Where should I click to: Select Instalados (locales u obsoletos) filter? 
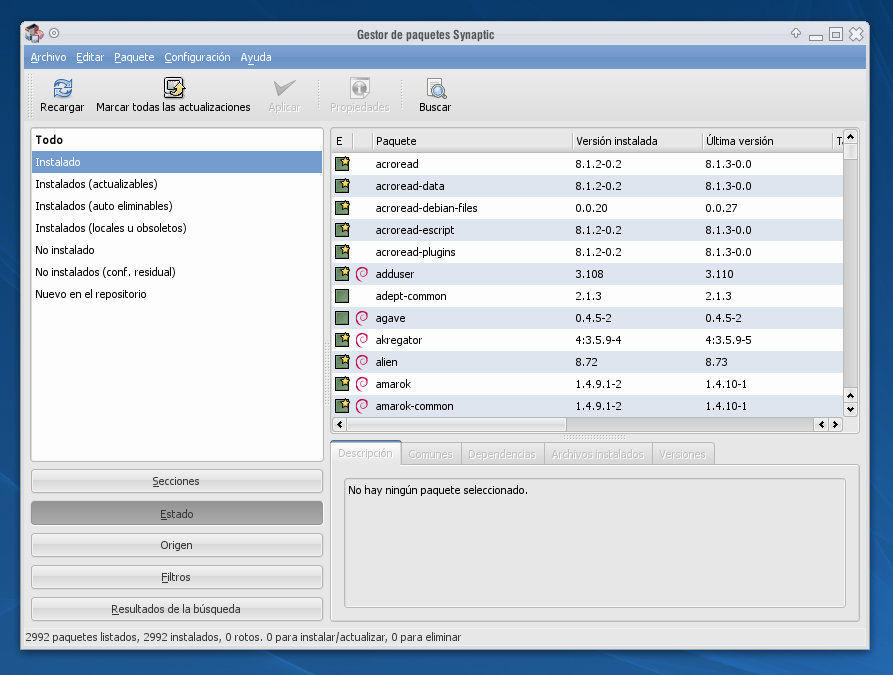(177, 228)
